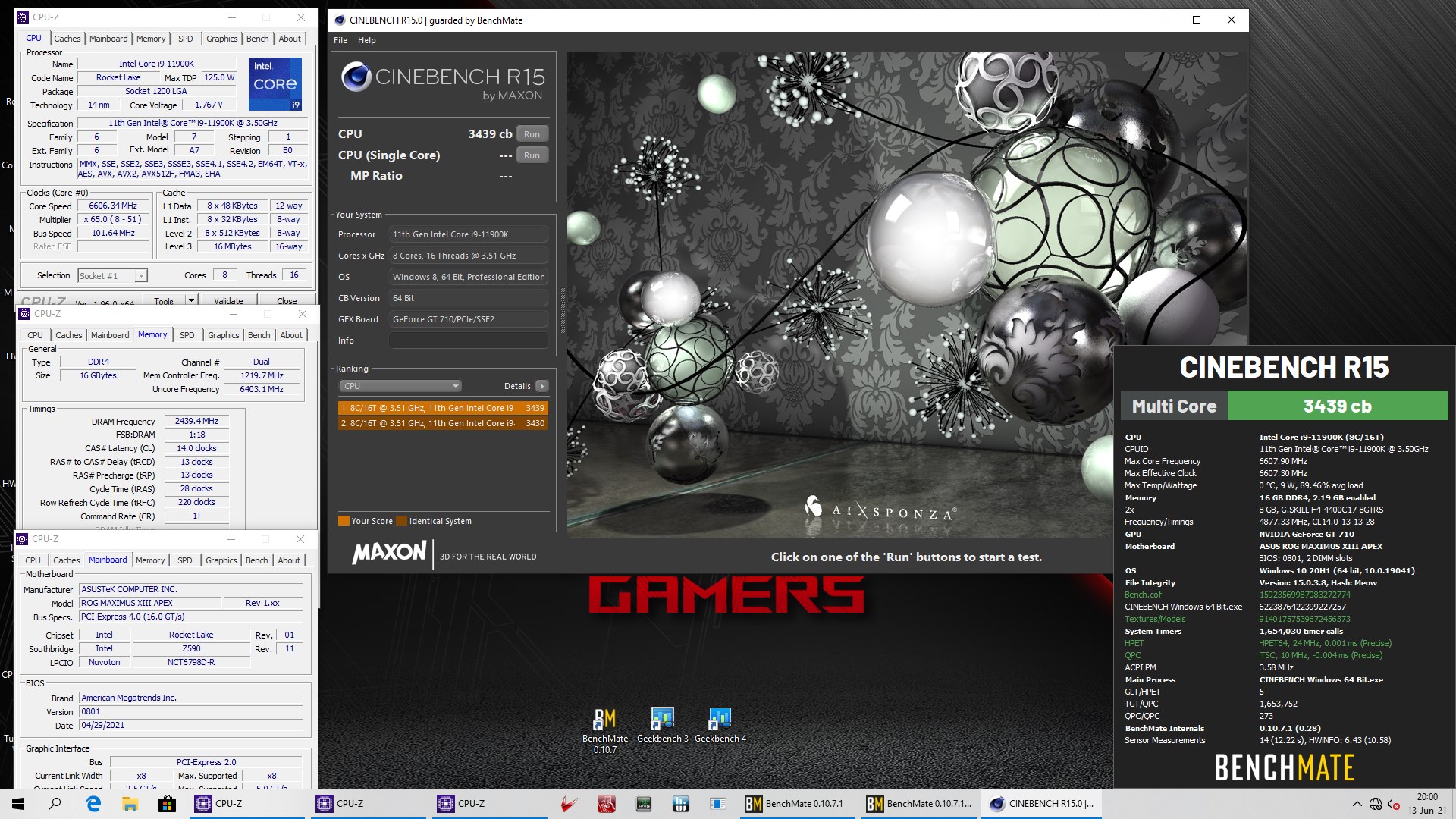This screenshot has width=1456, height=819.
Task: Open the File menu in Cinebench
Action: coord(340,40)
